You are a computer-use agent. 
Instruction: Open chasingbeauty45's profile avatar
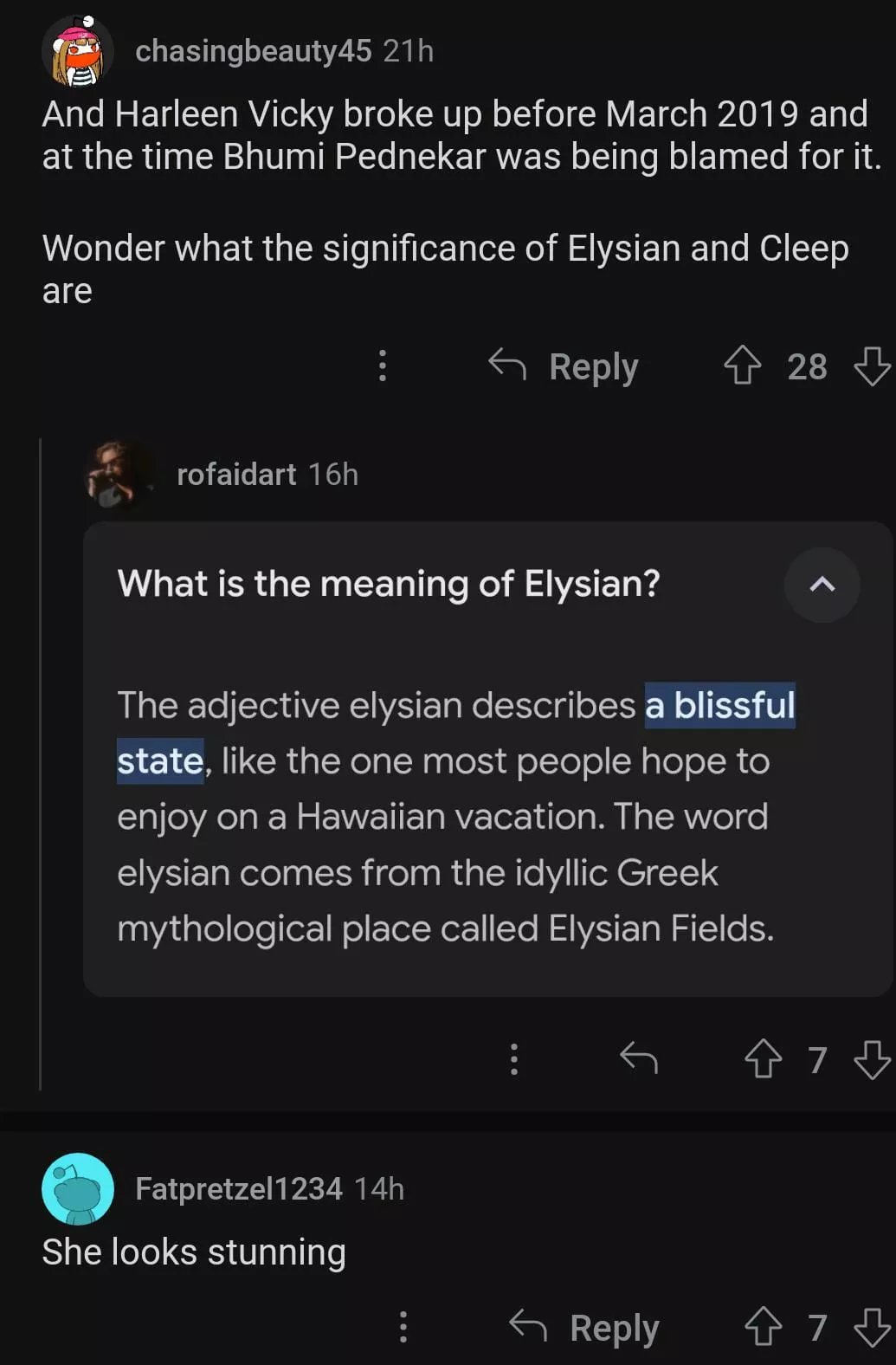78,51
